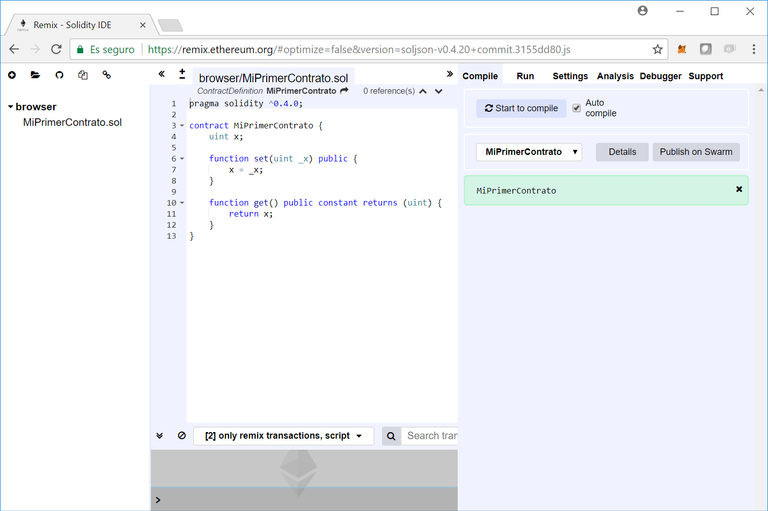Open the Chrome three-dot menu
The width and height of the screenshot is (768, 511).
tap(754, 49)
